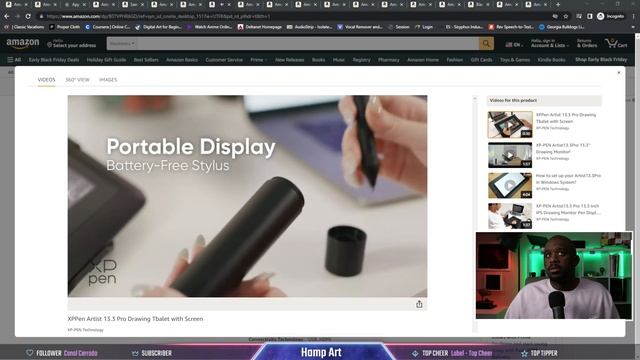Click the XPPen Artist 13.3 Pro video title text
This screenshot has height=360, width=640.
click(x=135, y=319)
